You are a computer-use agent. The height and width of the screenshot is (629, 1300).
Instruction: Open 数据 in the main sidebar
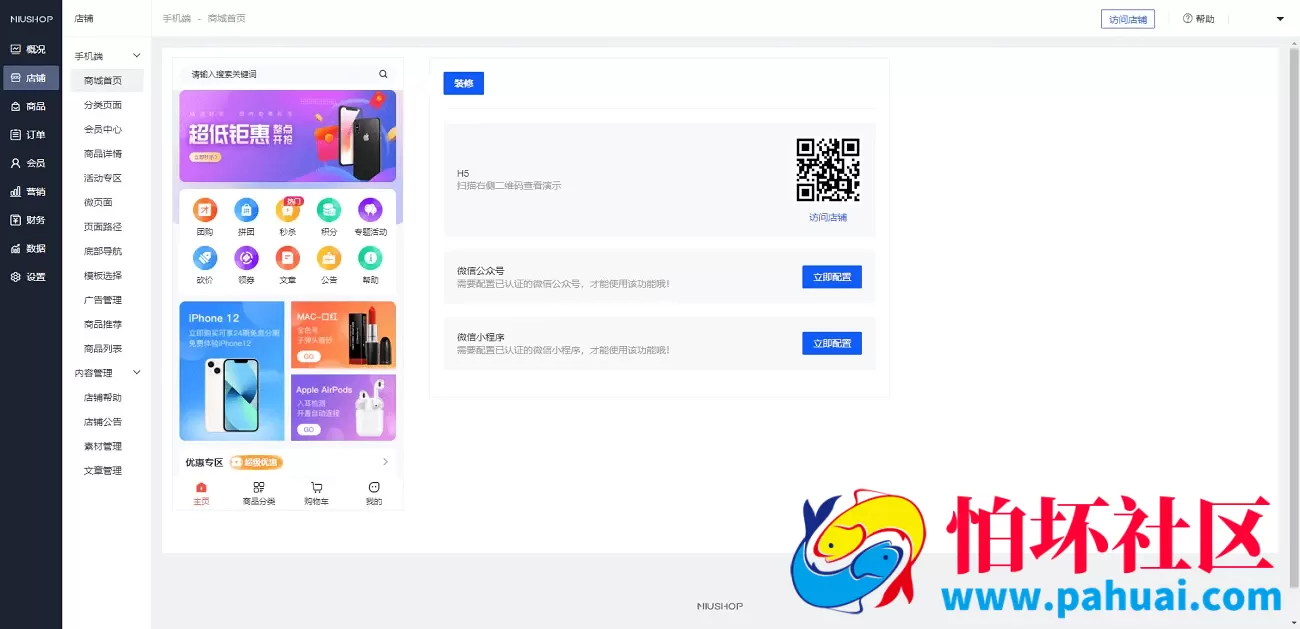[x=30, y=249]
